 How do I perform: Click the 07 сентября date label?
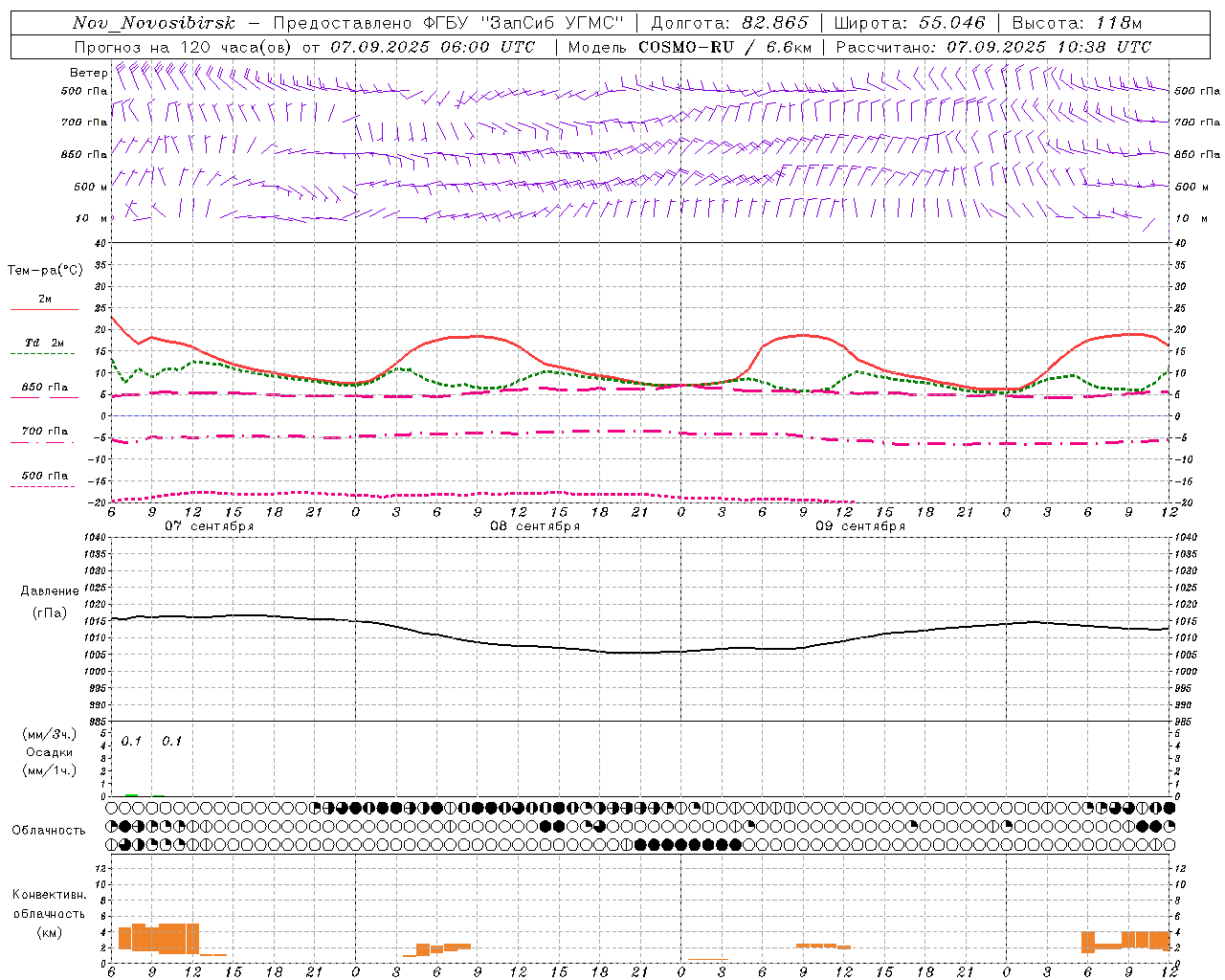[x=210, y=526]
